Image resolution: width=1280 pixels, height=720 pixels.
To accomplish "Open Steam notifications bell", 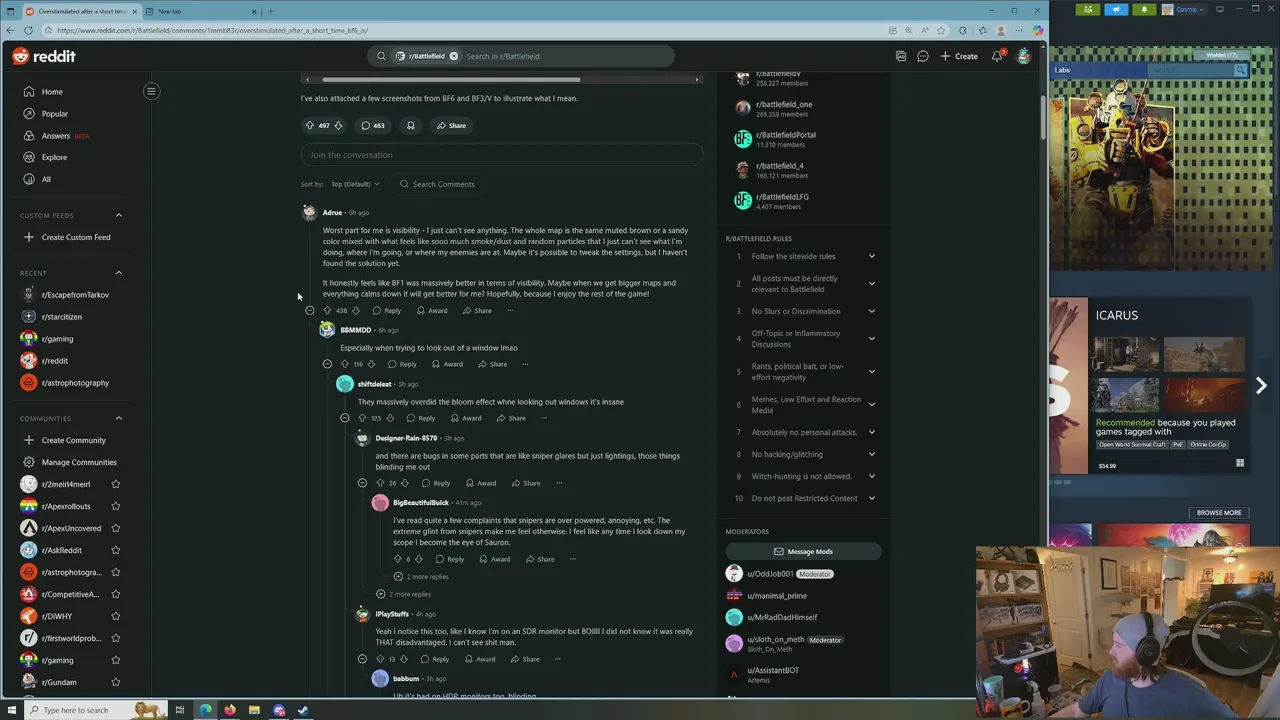I will pos(1144,9).
